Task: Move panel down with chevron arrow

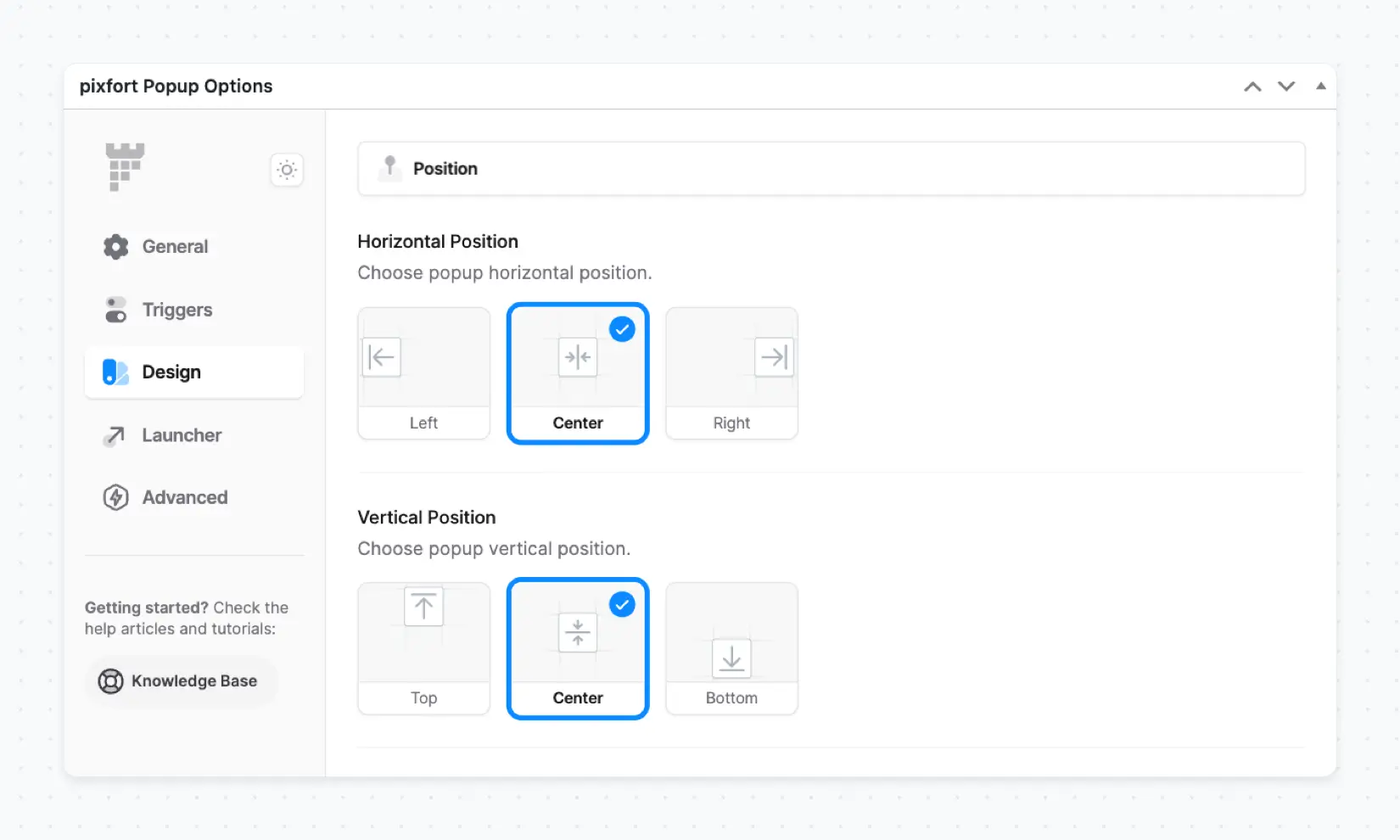Action: click(x=1286, y=87)
